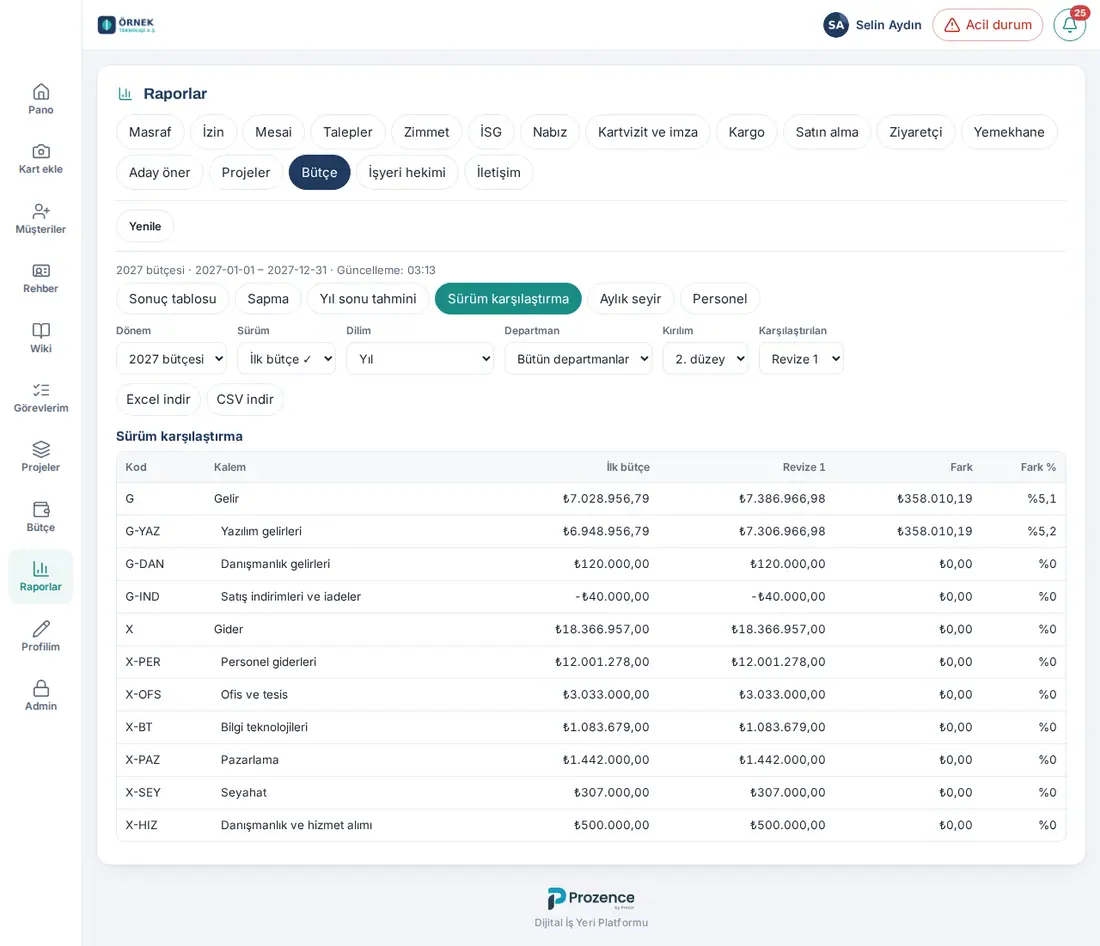1100x946 pixels.
Task: Download report with Excel indir
Action: pos(158,399)
